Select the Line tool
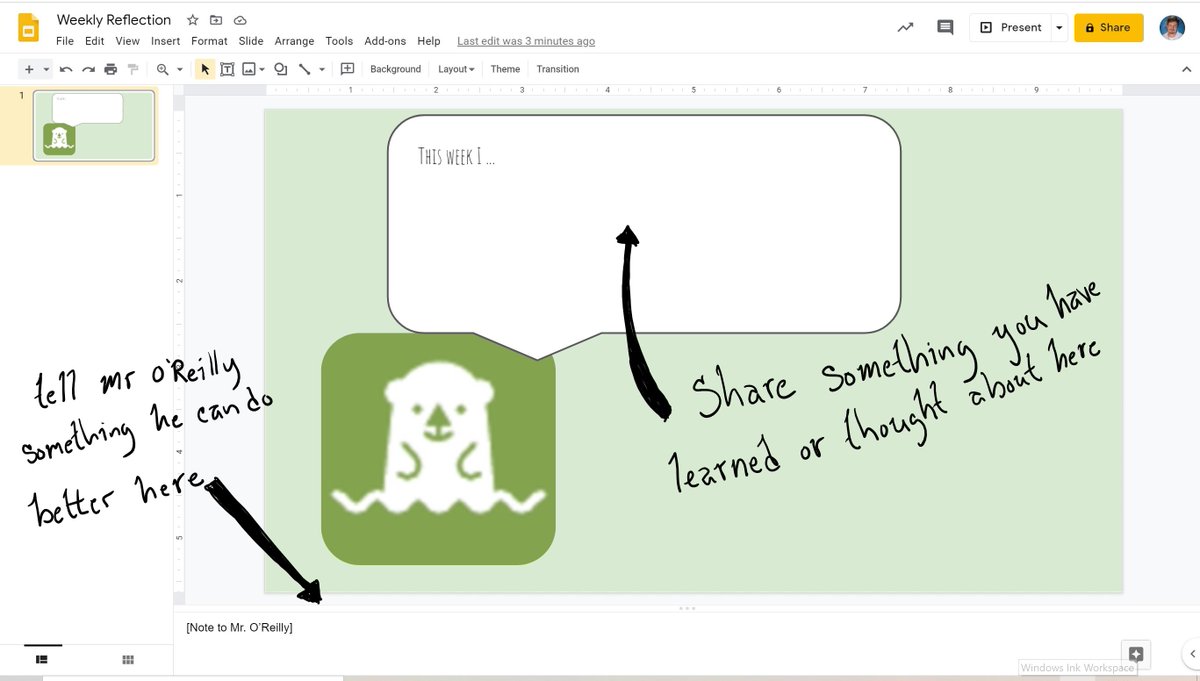1200x681 pixels. coord(305,69)
